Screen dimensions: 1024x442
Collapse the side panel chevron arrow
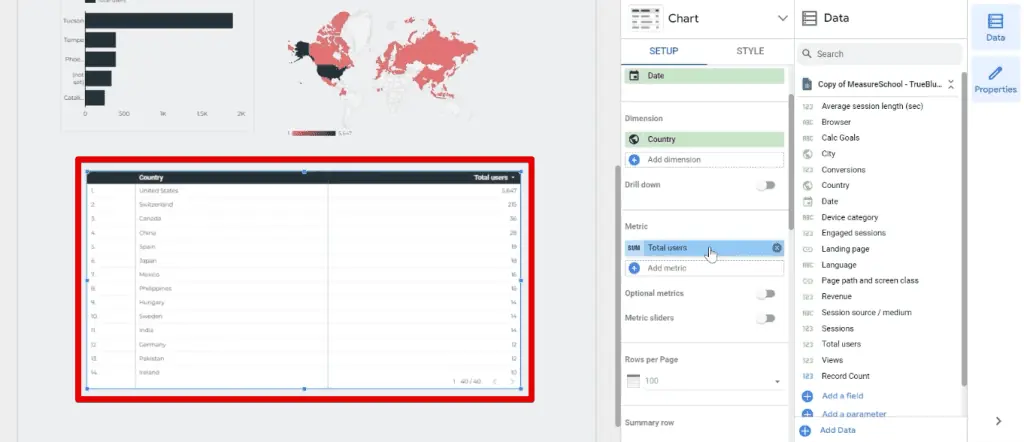pos(998,421)
